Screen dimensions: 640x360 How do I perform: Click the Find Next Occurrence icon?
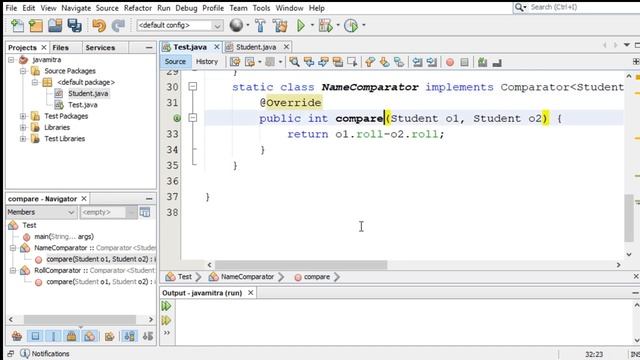323,62
